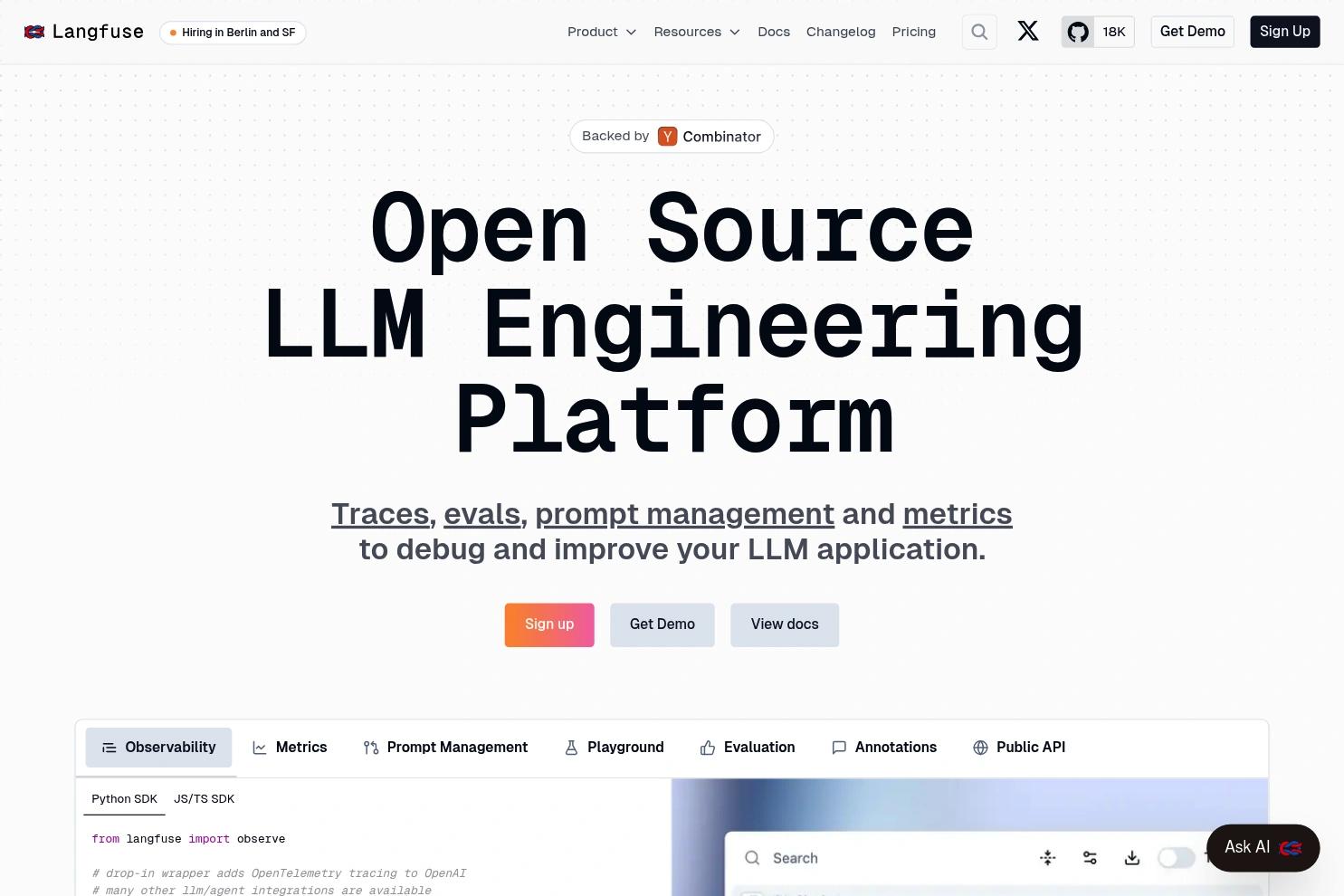
Task: Open the site search magnifier
Action: coord(979,32)
